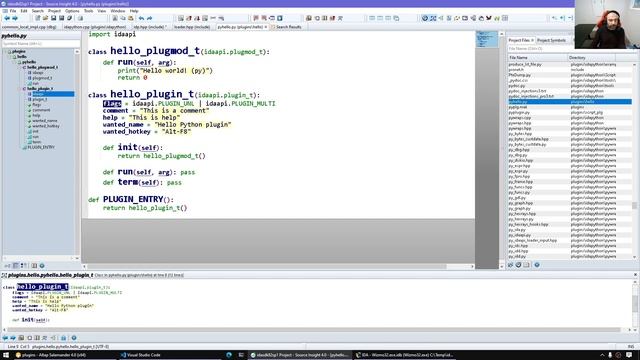Open Altap Salamander from taskbar
This screenshot has width=640, height=360.
pos(50,355)
